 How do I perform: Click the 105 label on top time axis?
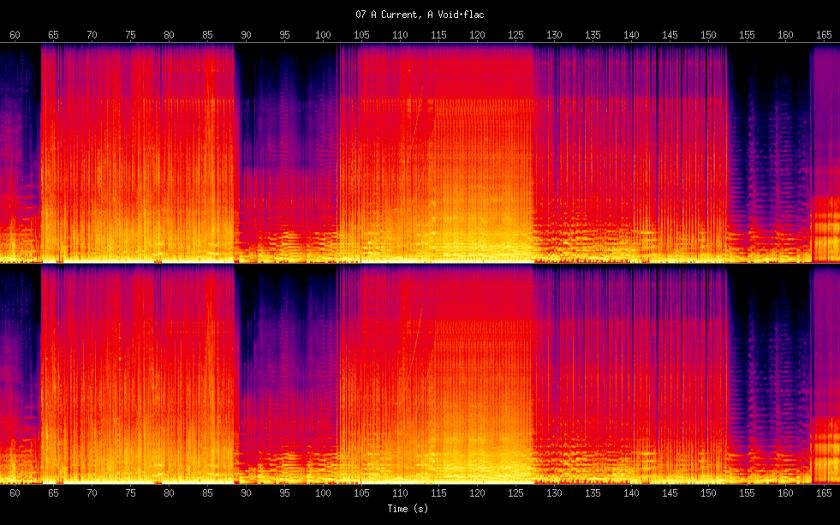point(362,35)
